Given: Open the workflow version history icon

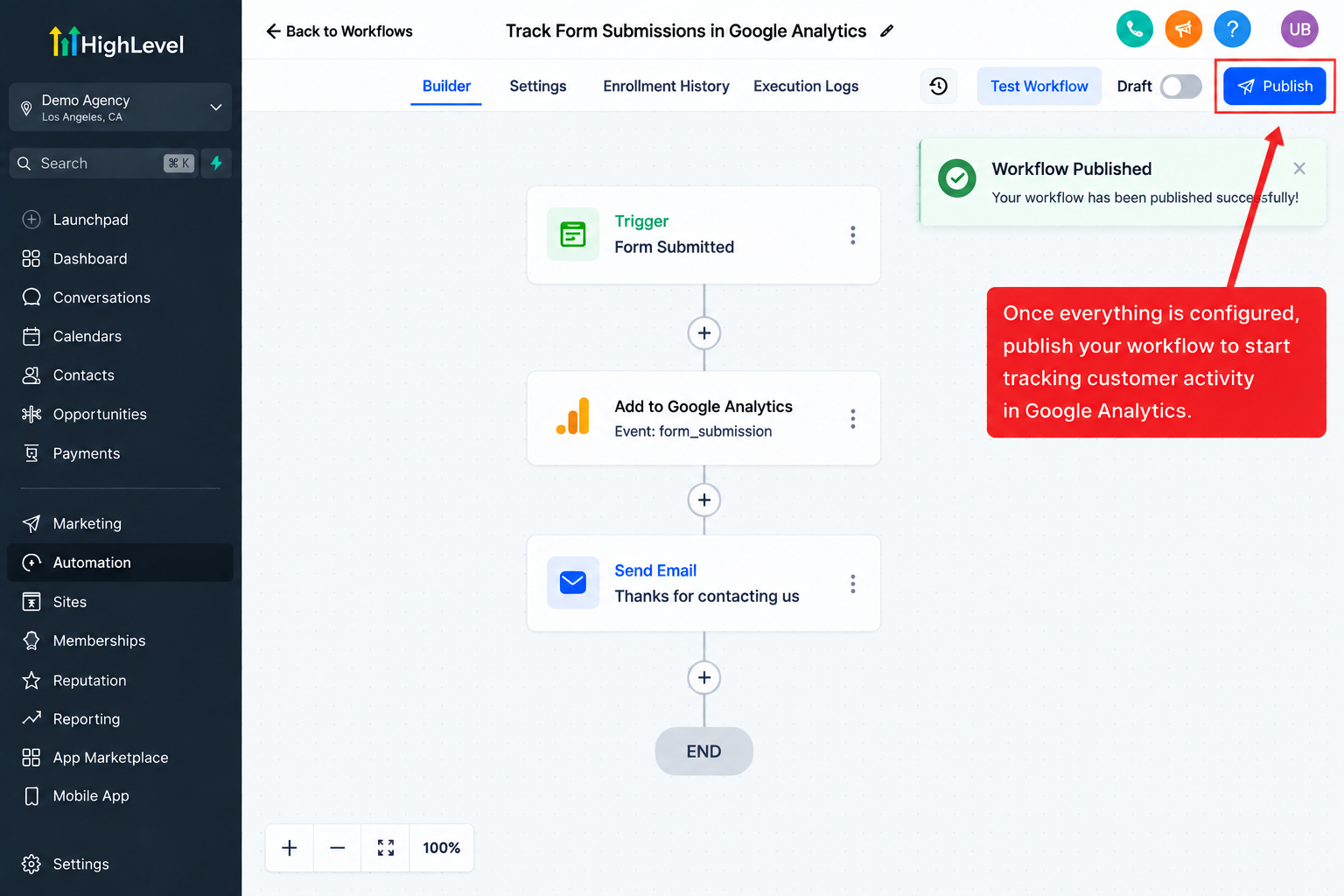Looking at the screenshot, I should coord(939,86).
